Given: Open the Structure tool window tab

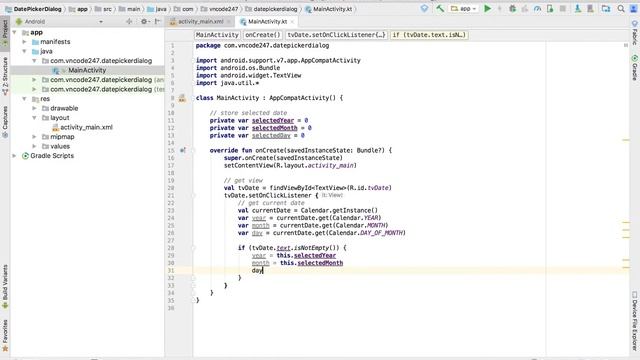Looking at the screenshot, I should coord(5,76).
